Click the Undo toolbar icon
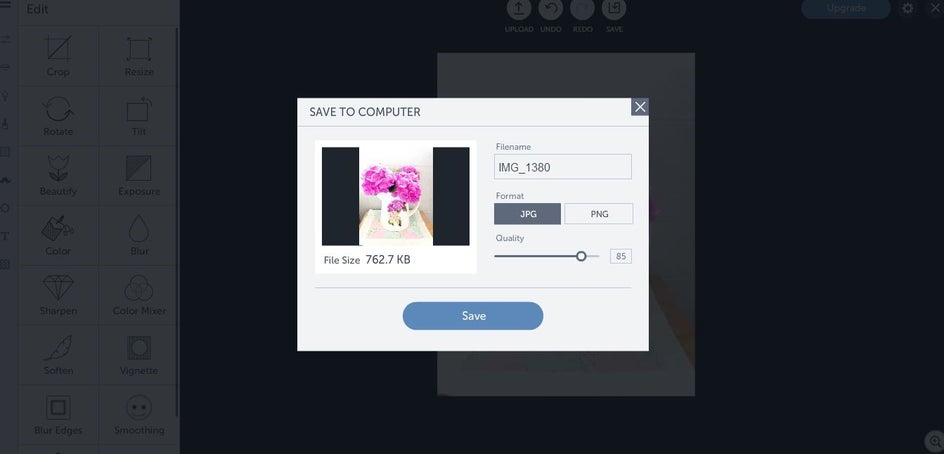The image size is (944, 454). (x=551, y=8)
